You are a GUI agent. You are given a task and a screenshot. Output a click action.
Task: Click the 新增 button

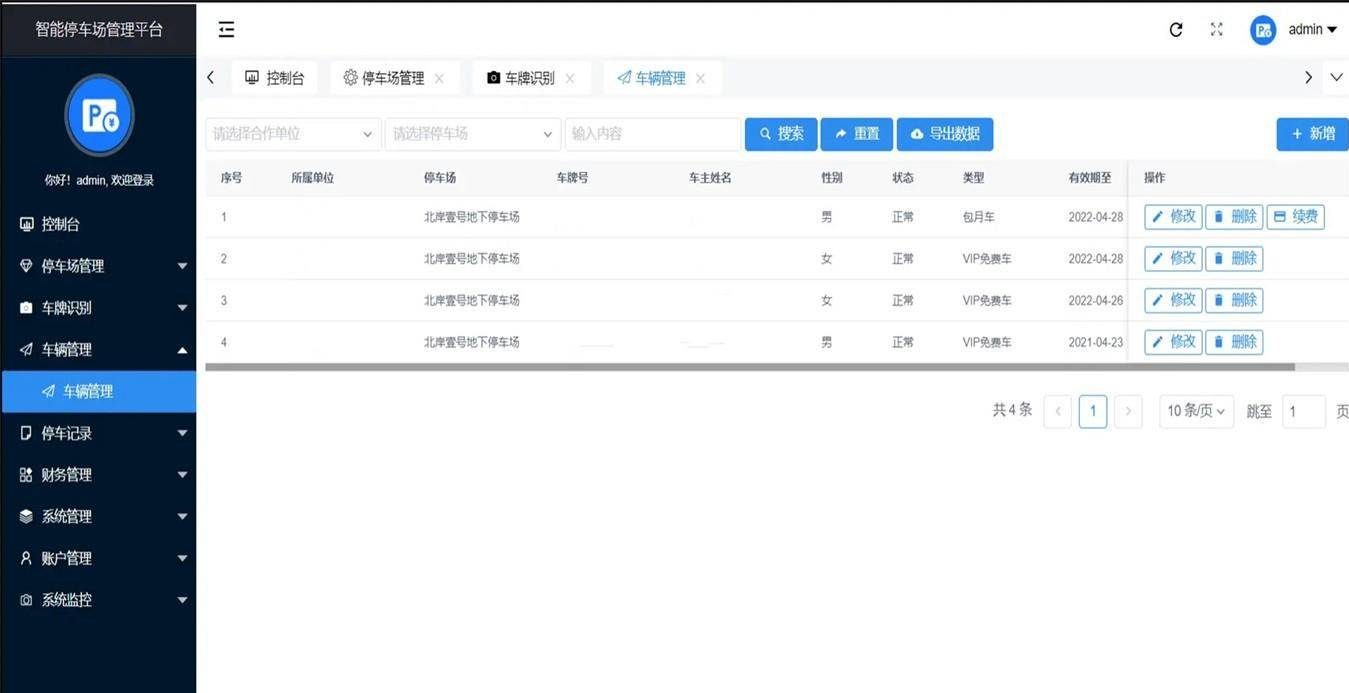(1312, 134)
